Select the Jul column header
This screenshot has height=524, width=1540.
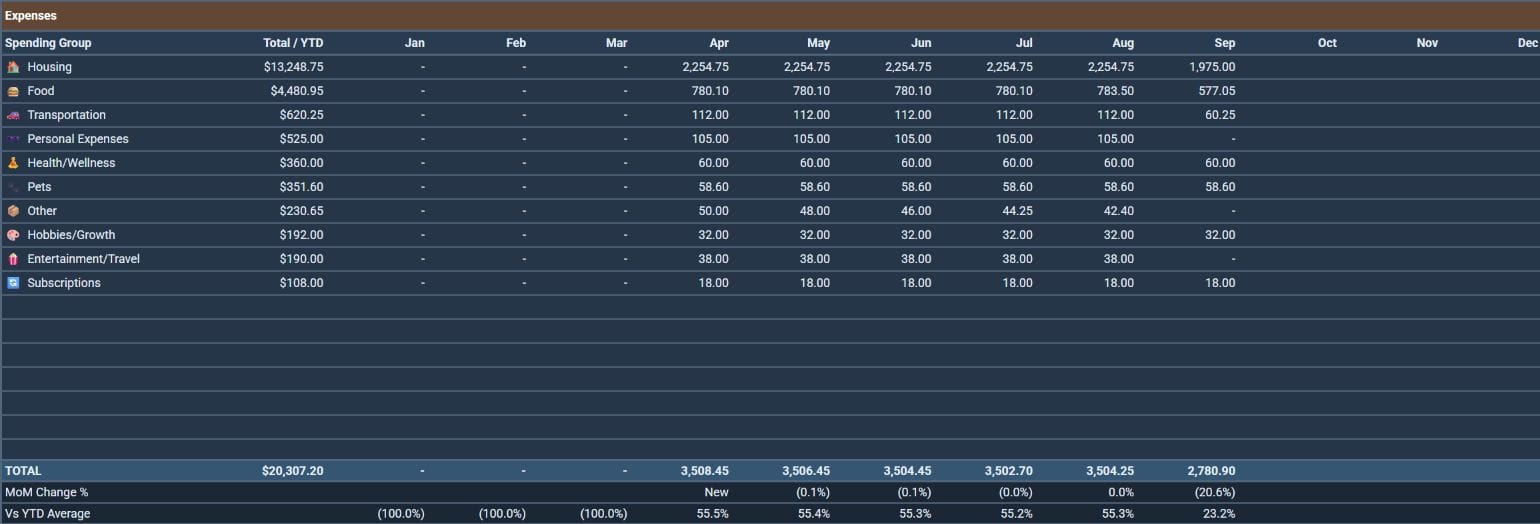pos(1024,43)
